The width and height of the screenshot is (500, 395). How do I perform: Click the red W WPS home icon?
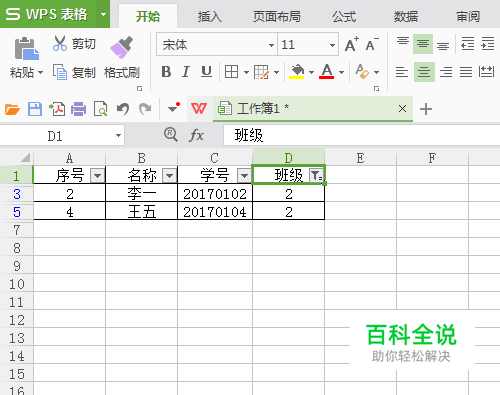(199, 109)
